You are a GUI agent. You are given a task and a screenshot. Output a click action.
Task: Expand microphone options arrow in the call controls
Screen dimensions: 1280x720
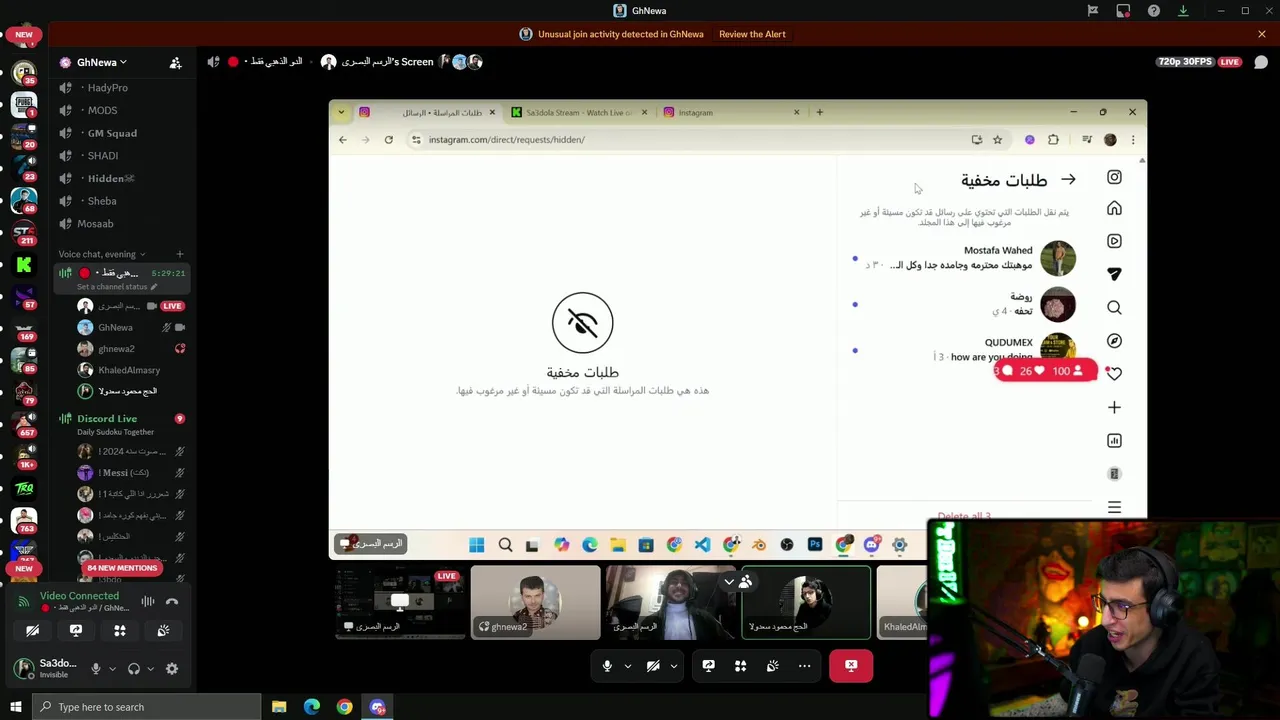[628, 666]
